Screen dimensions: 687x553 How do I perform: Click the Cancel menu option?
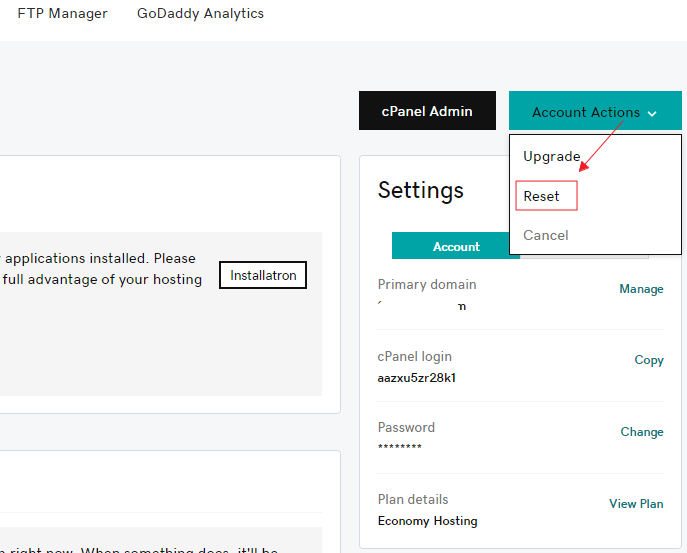545,235
